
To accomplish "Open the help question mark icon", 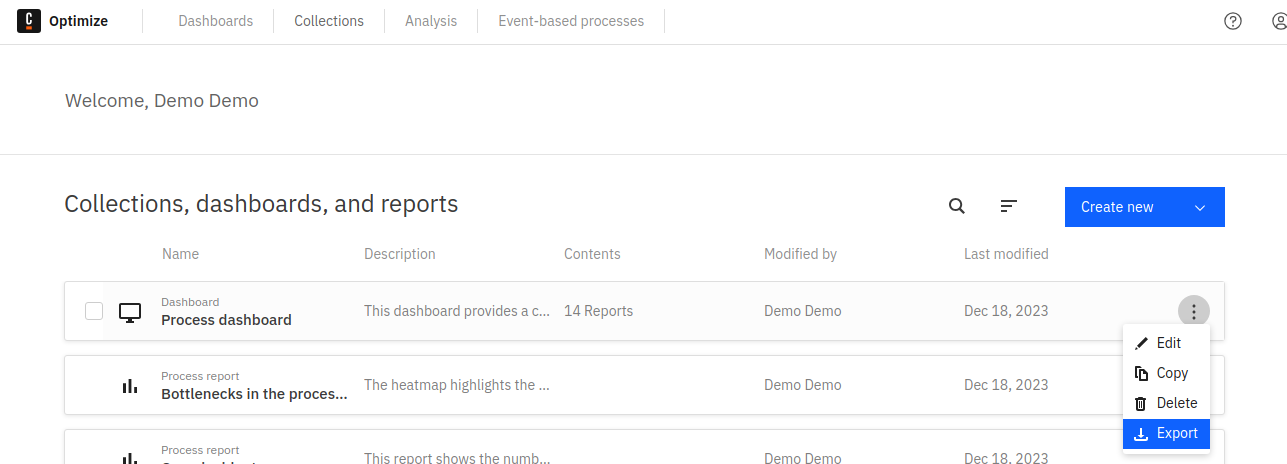I will point(1233,21).
